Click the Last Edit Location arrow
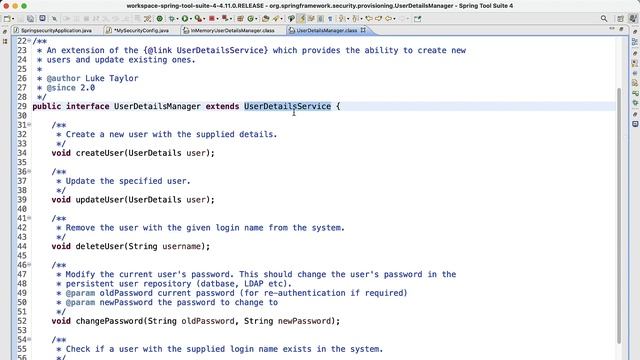 [x=369, y=19]
